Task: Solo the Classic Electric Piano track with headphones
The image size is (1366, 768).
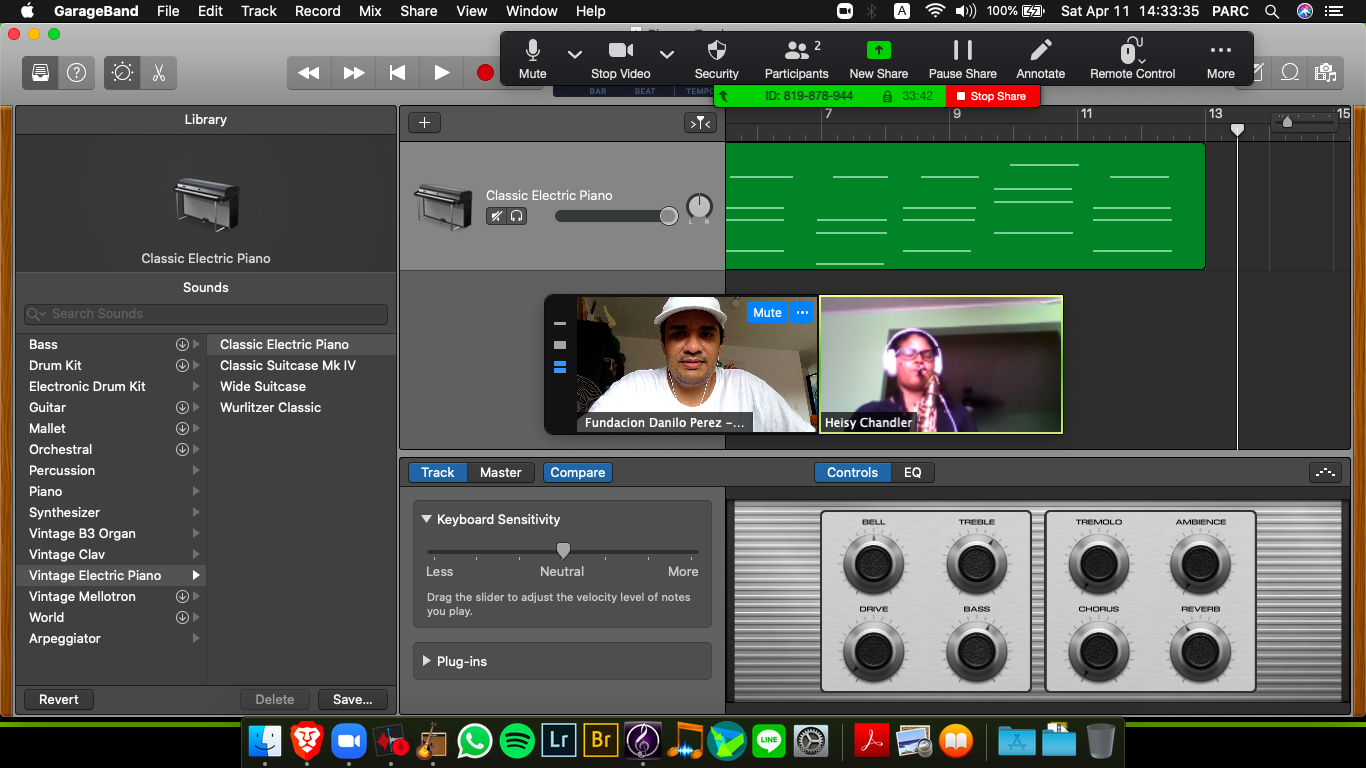Action: (x=517, y=216)
